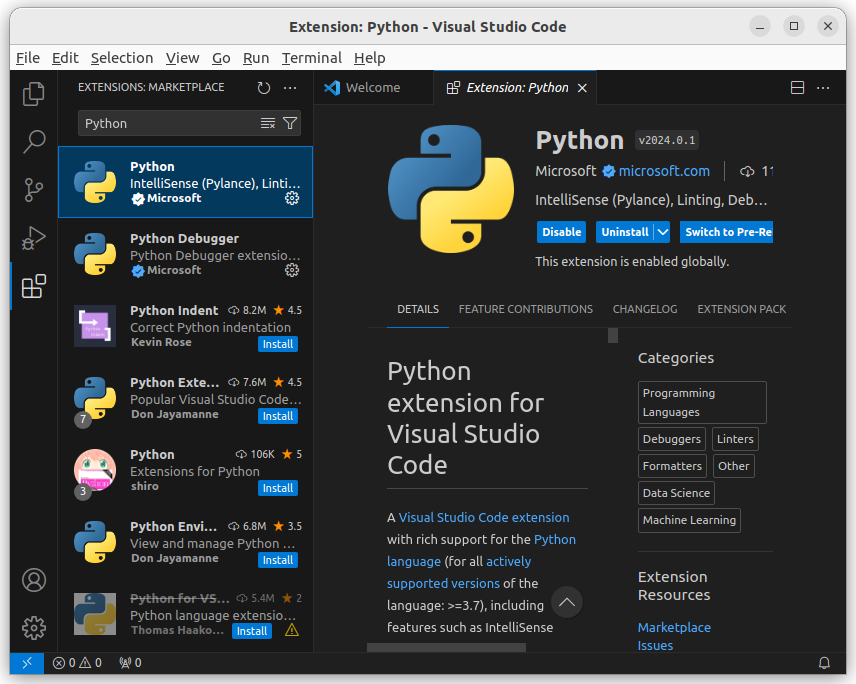
Task: Open Run and Debug view
Action: coord(34,238)
